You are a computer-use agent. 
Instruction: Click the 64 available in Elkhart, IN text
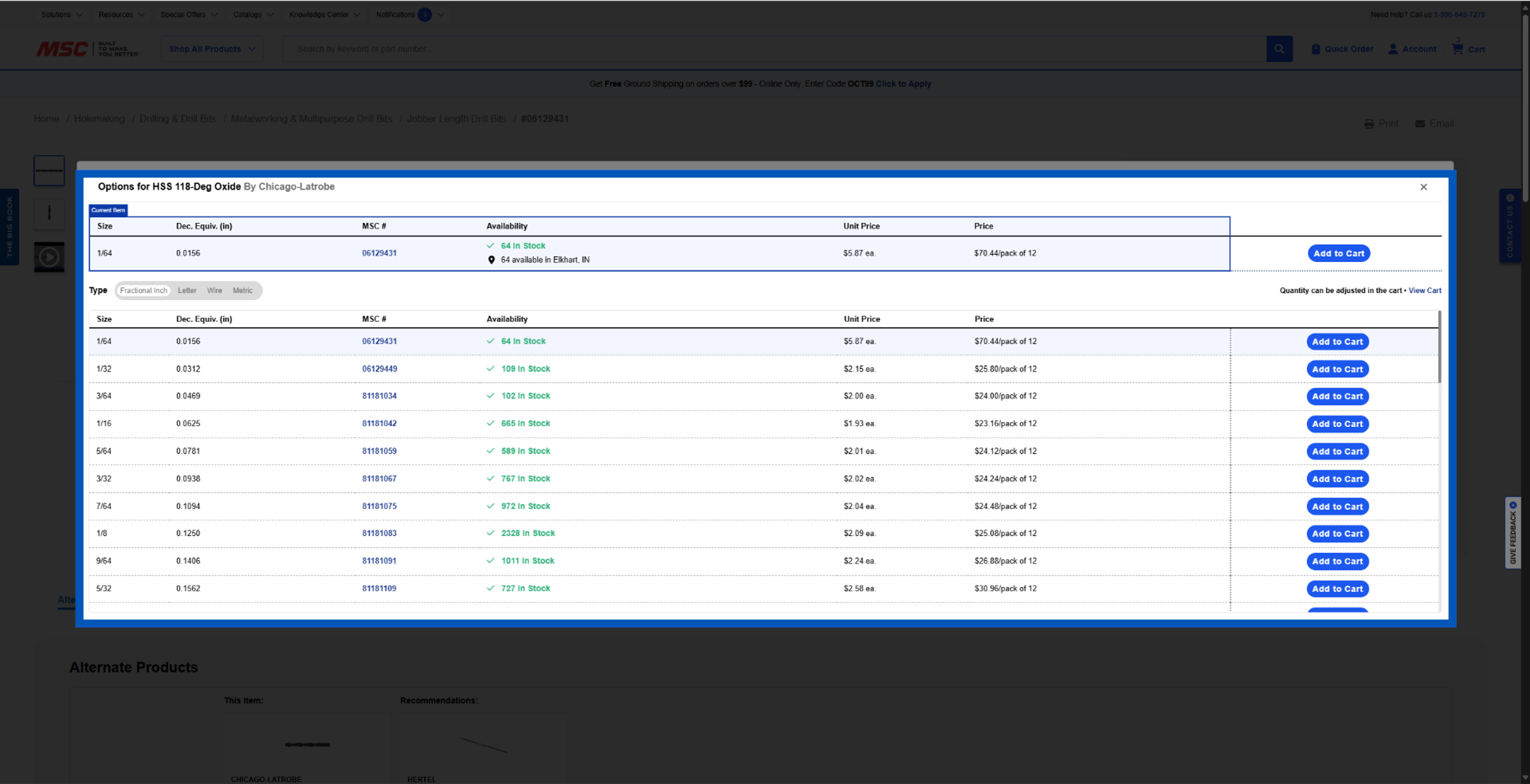click(545, 260)
